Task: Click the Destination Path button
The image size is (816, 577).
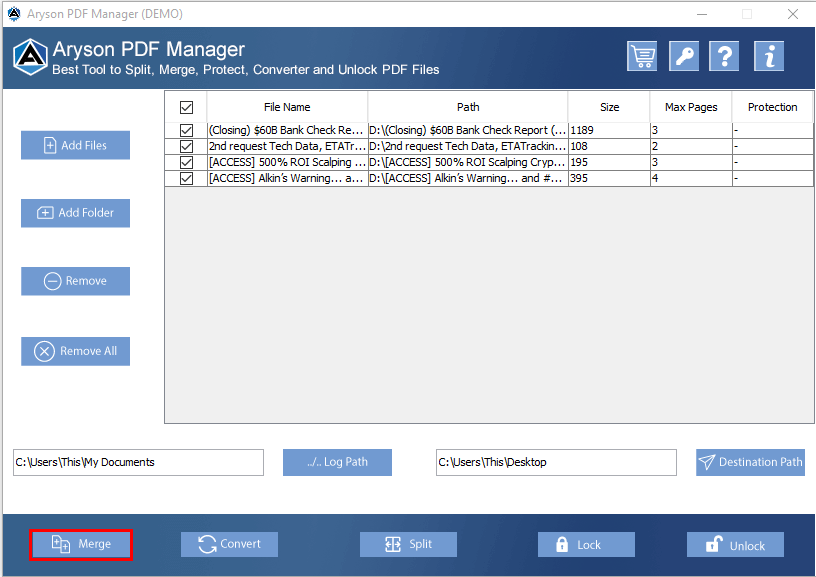Action: (x=750, y=462)
